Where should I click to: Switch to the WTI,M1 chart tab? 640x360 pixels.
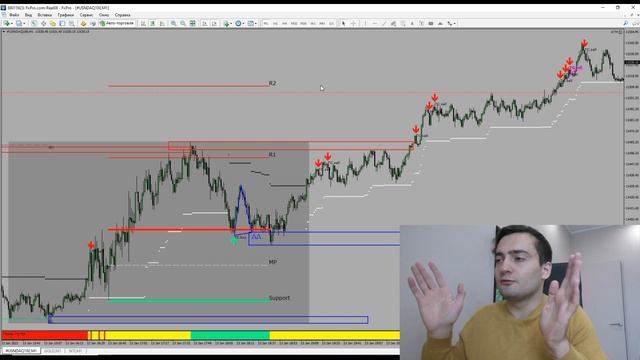pos(75,351)
